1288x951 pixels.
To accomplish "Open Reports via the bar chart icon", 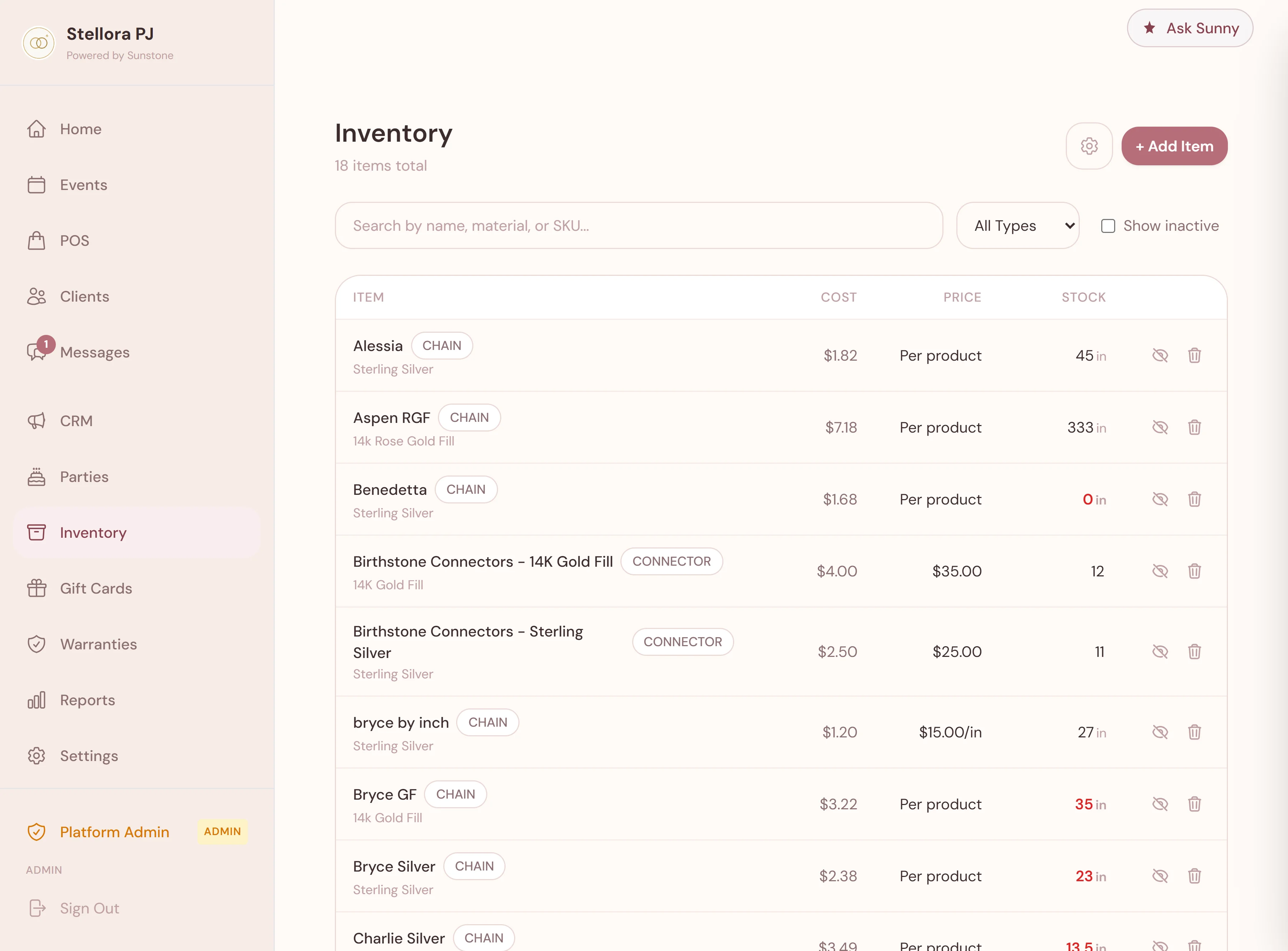I will (x=37, y=699).
